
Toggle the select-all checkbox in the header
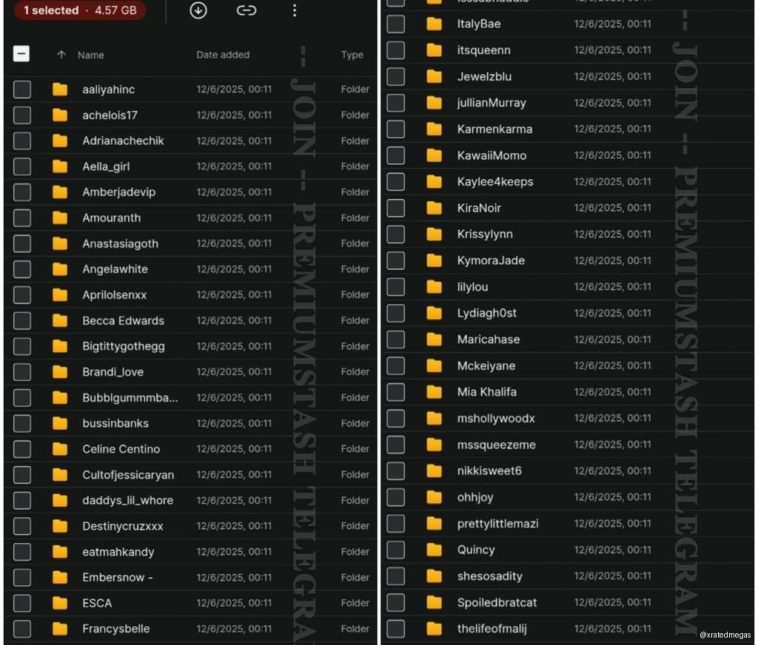21,55
